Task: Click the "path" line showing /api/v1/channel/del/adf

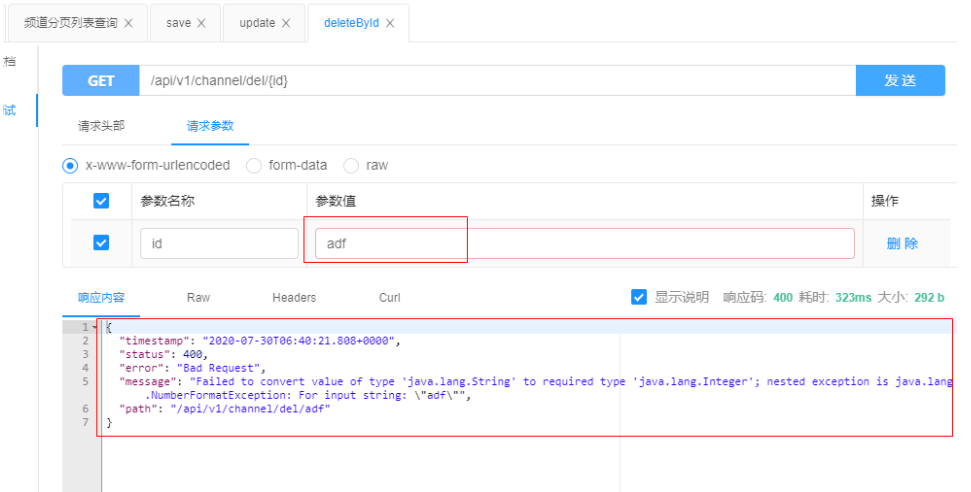Action: [x=225, y=409]
